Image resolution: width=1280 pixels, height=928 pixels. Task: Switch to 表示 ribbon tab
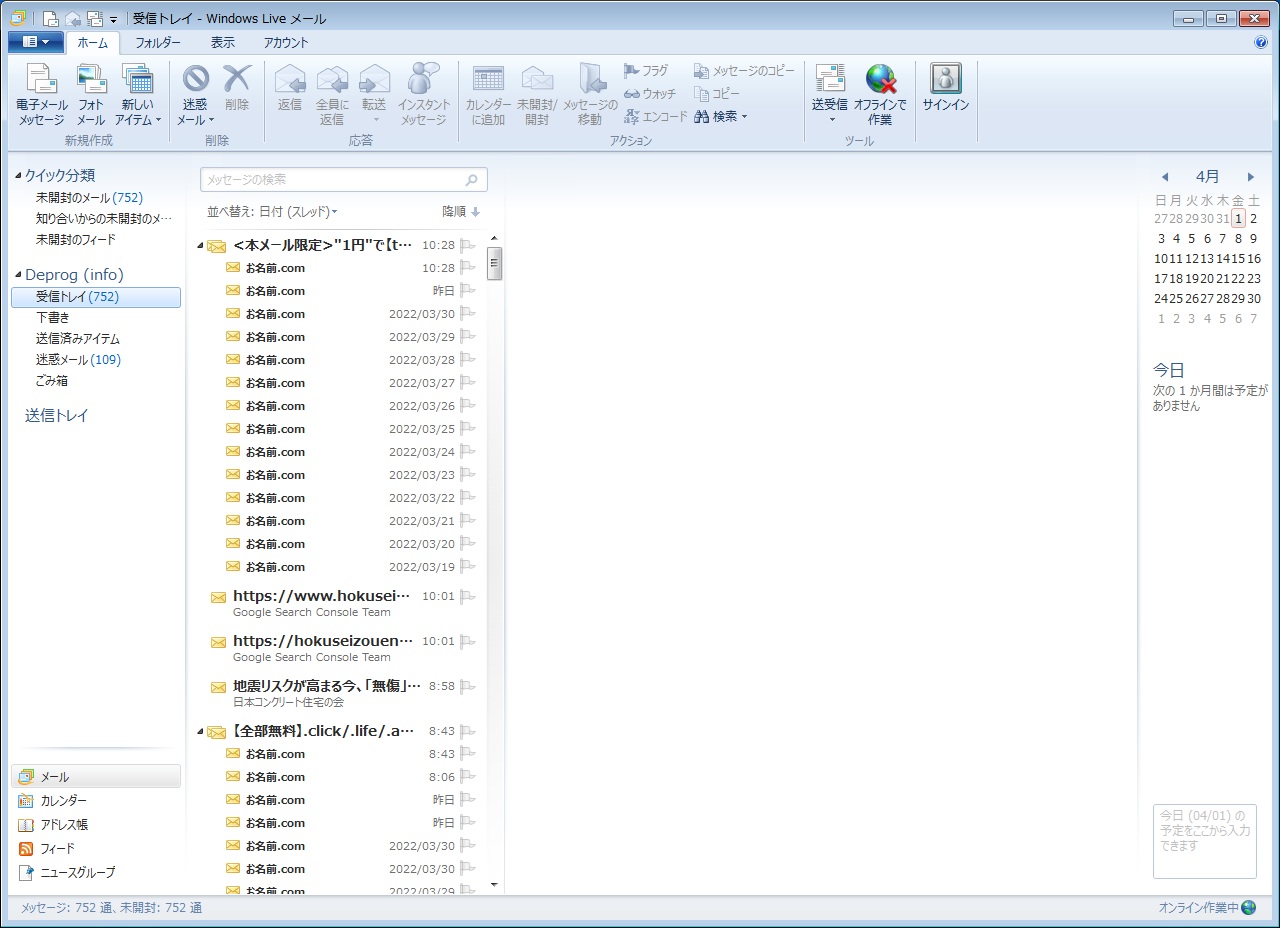pos(223,43)
